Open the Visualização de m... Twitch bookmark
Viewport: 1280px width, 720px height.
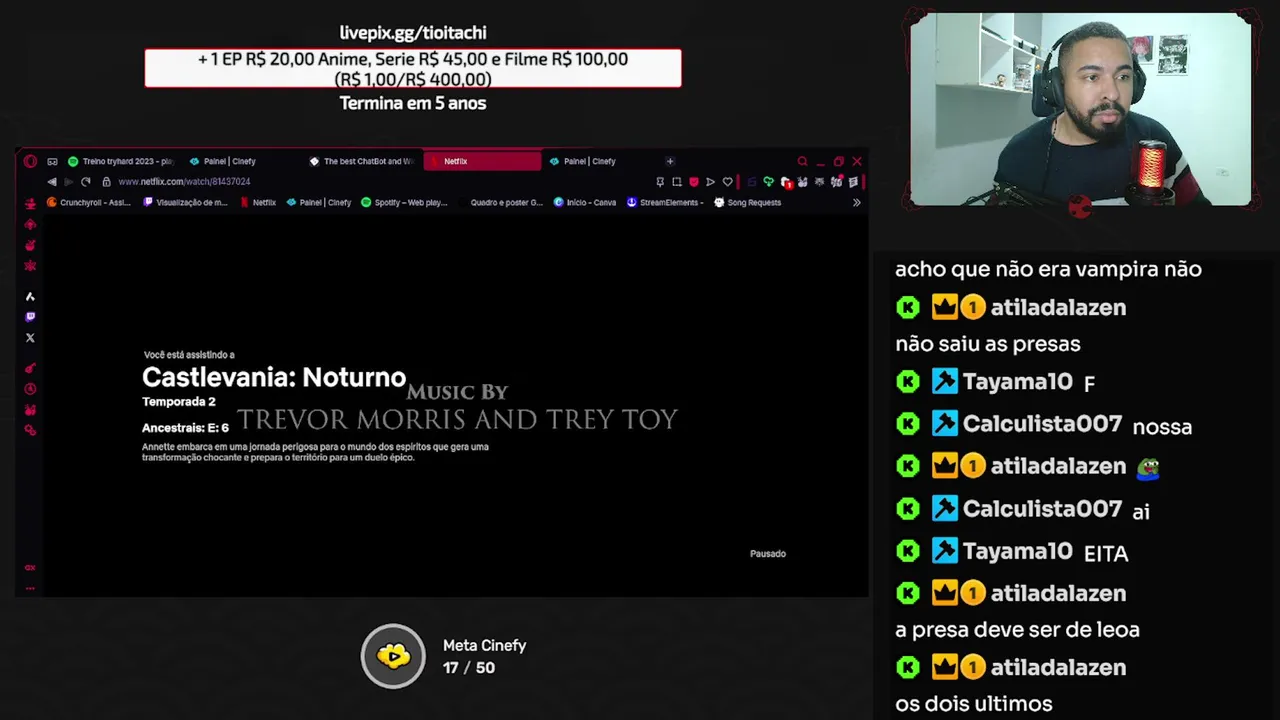pos(186,203)
